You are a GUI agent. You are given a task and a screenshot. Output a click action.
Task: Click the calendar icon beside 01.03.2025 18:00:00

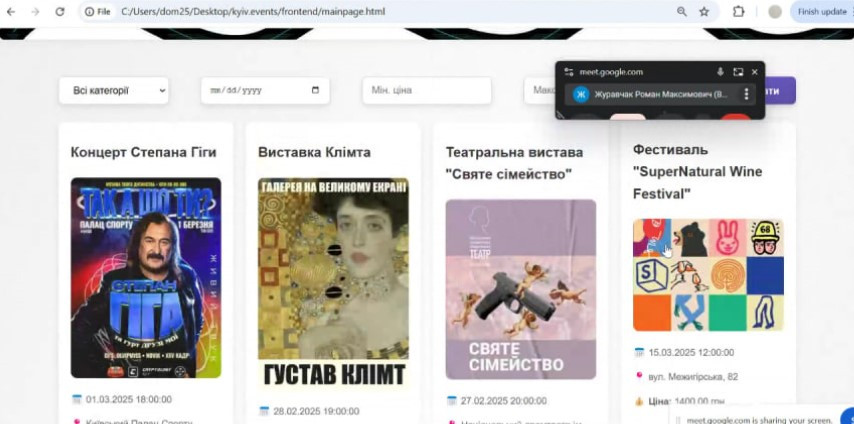(x=77, y=399)
